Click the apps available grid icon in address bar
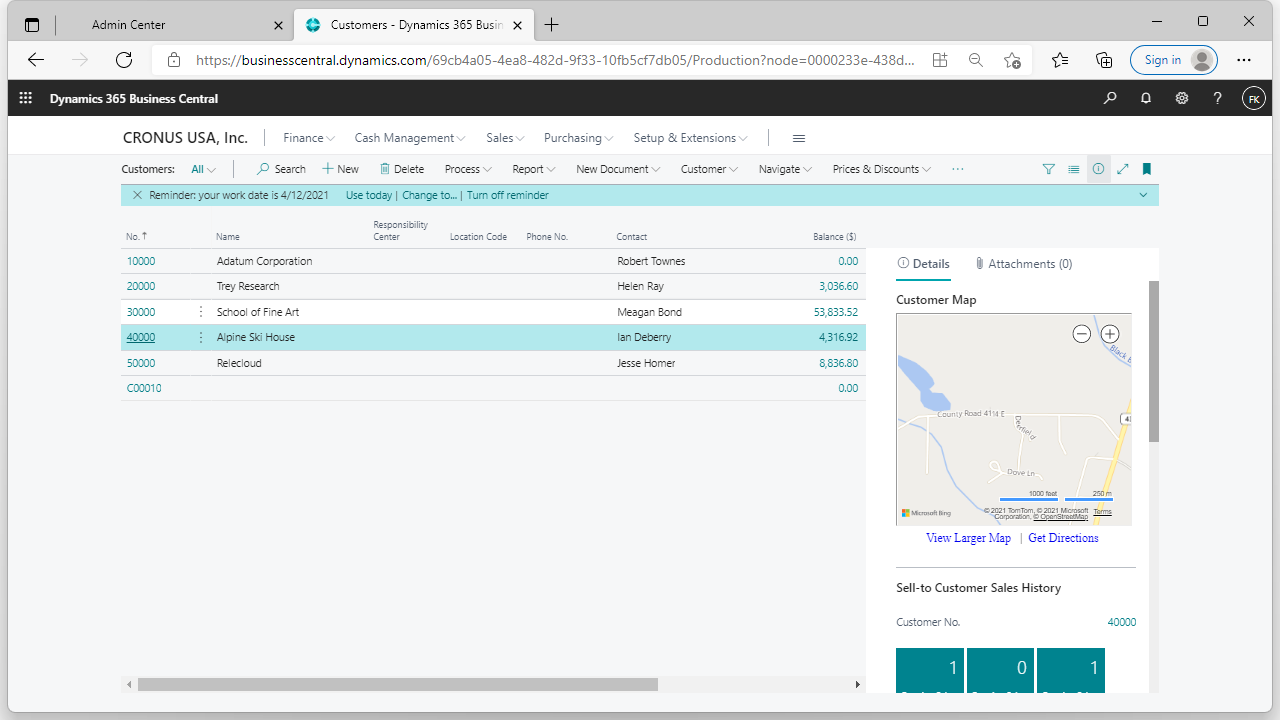This screenshot has width=1280, height=720. click(x=940, y=60)
